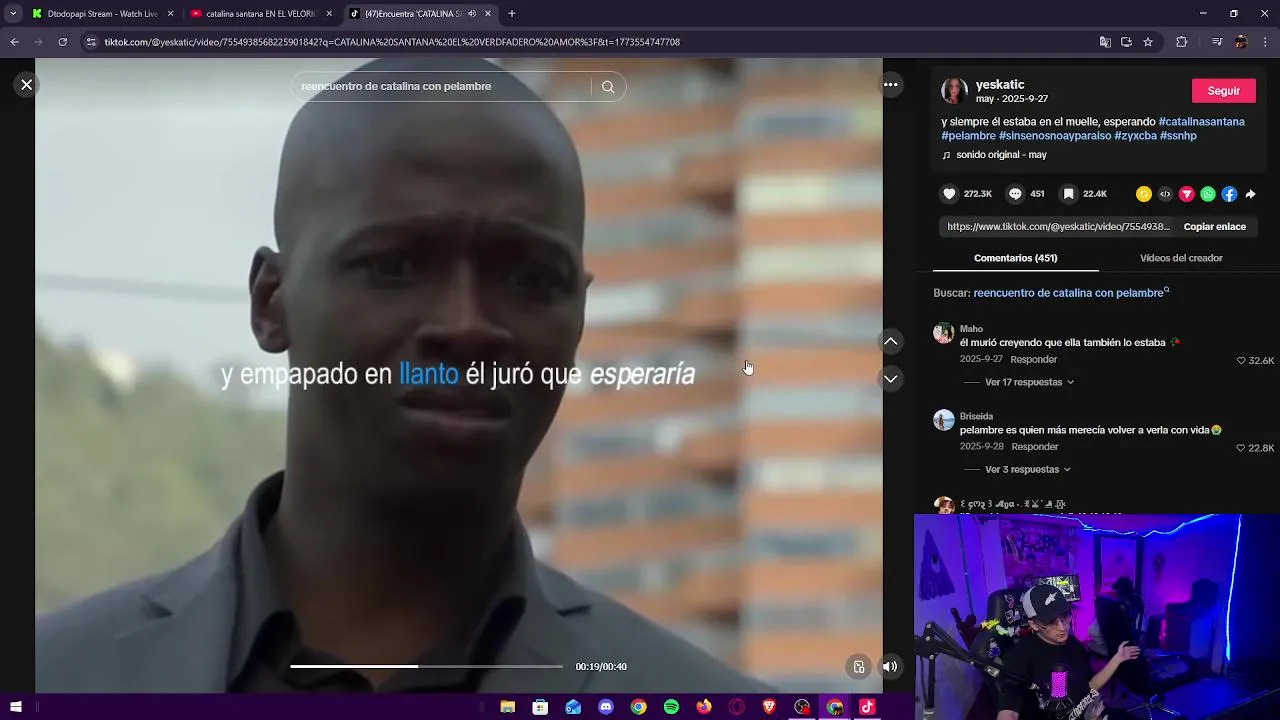Open File Explorer from taskbar
Screen dimensions: 1280x720
click(x=508, y=707)
